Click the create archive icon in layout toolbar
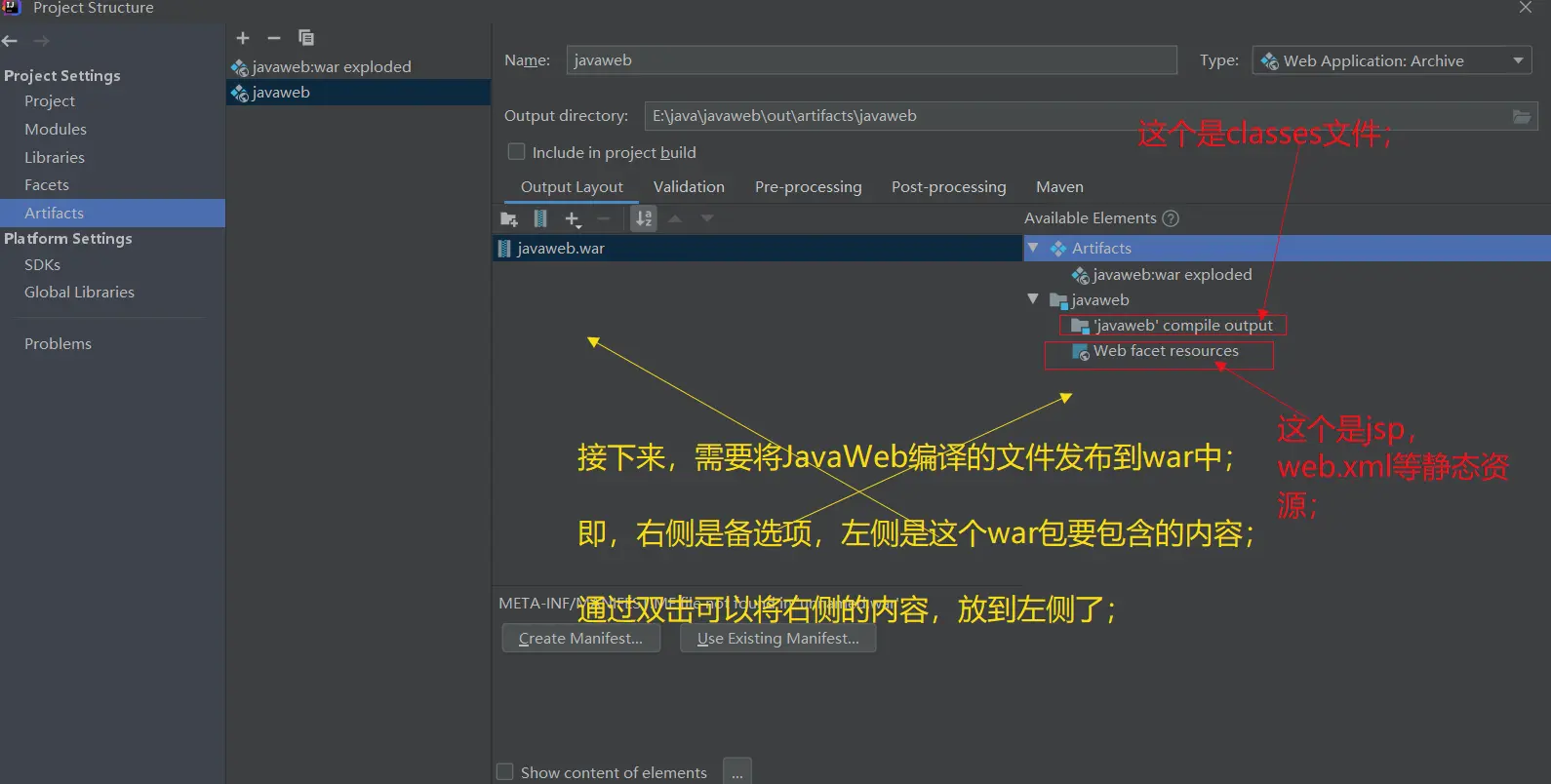The image size is (1551, 784). 540,219
